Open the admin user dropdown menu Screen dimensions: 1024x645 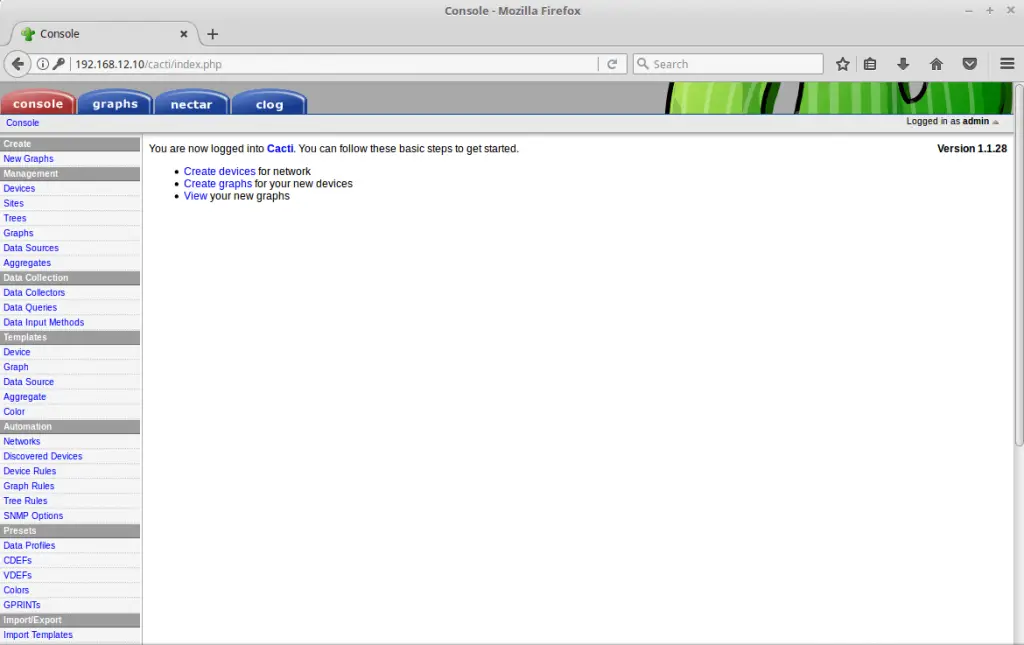[x=952, y=121]
